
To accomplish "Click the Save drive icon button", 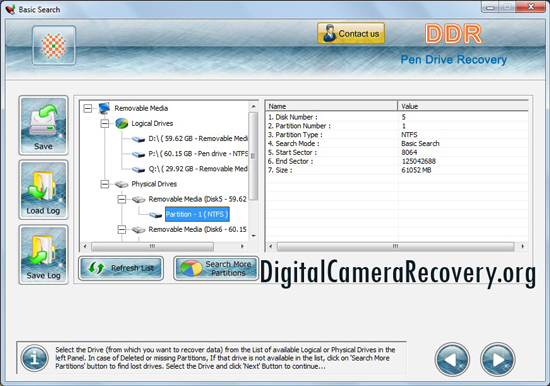I will pyautogui.click(x=43, y=125).
